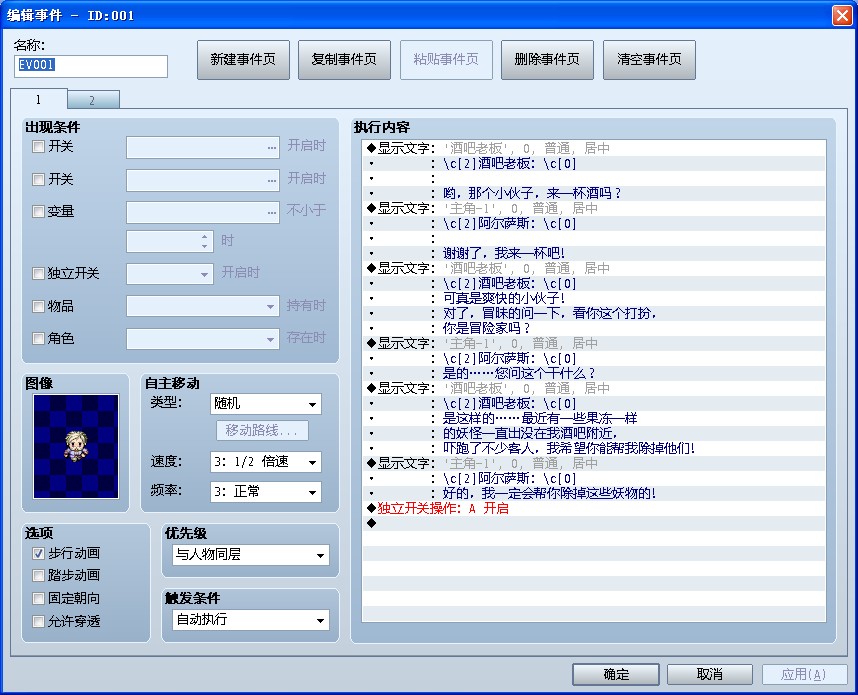Click the 新建事件页 button
This screenshot has height=695, width=858.
coord(243,60)
